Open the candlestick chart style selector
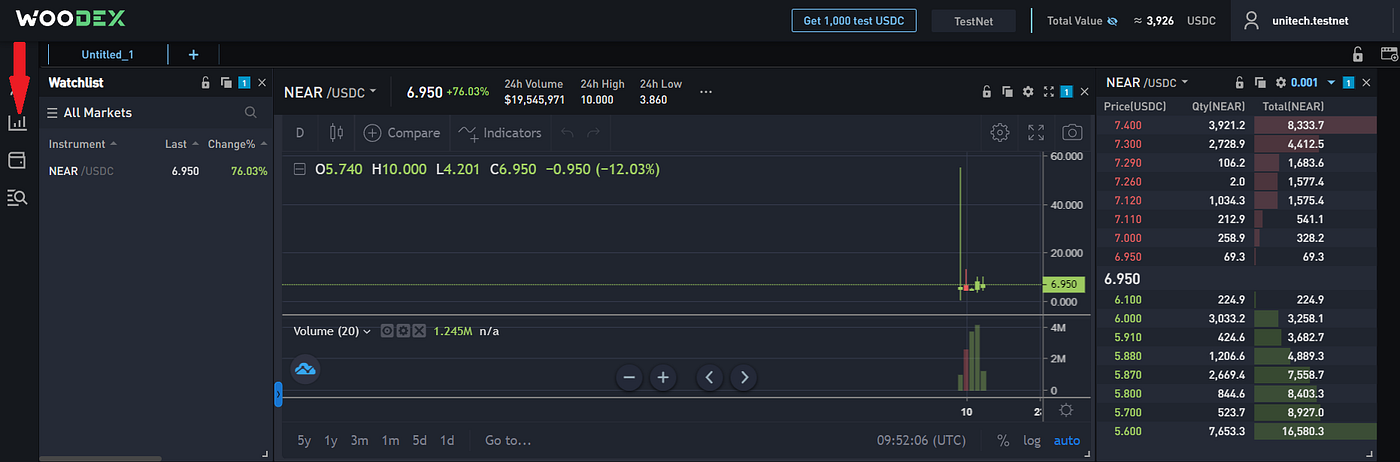 (x=336, y=132)
